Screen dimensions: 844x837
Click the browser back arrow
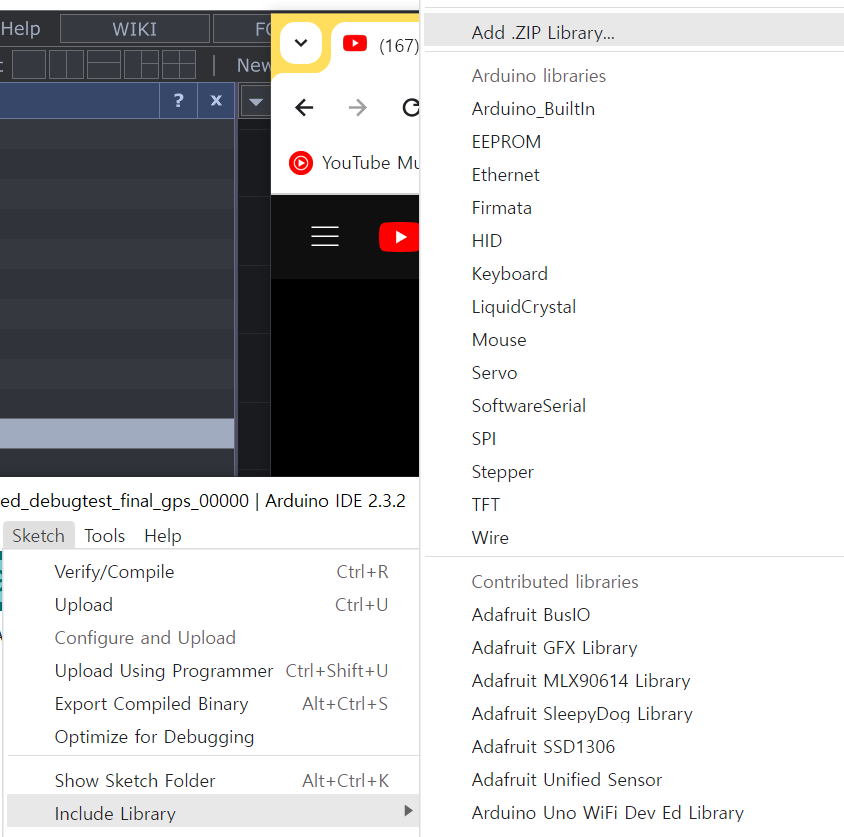pos(304,108)
